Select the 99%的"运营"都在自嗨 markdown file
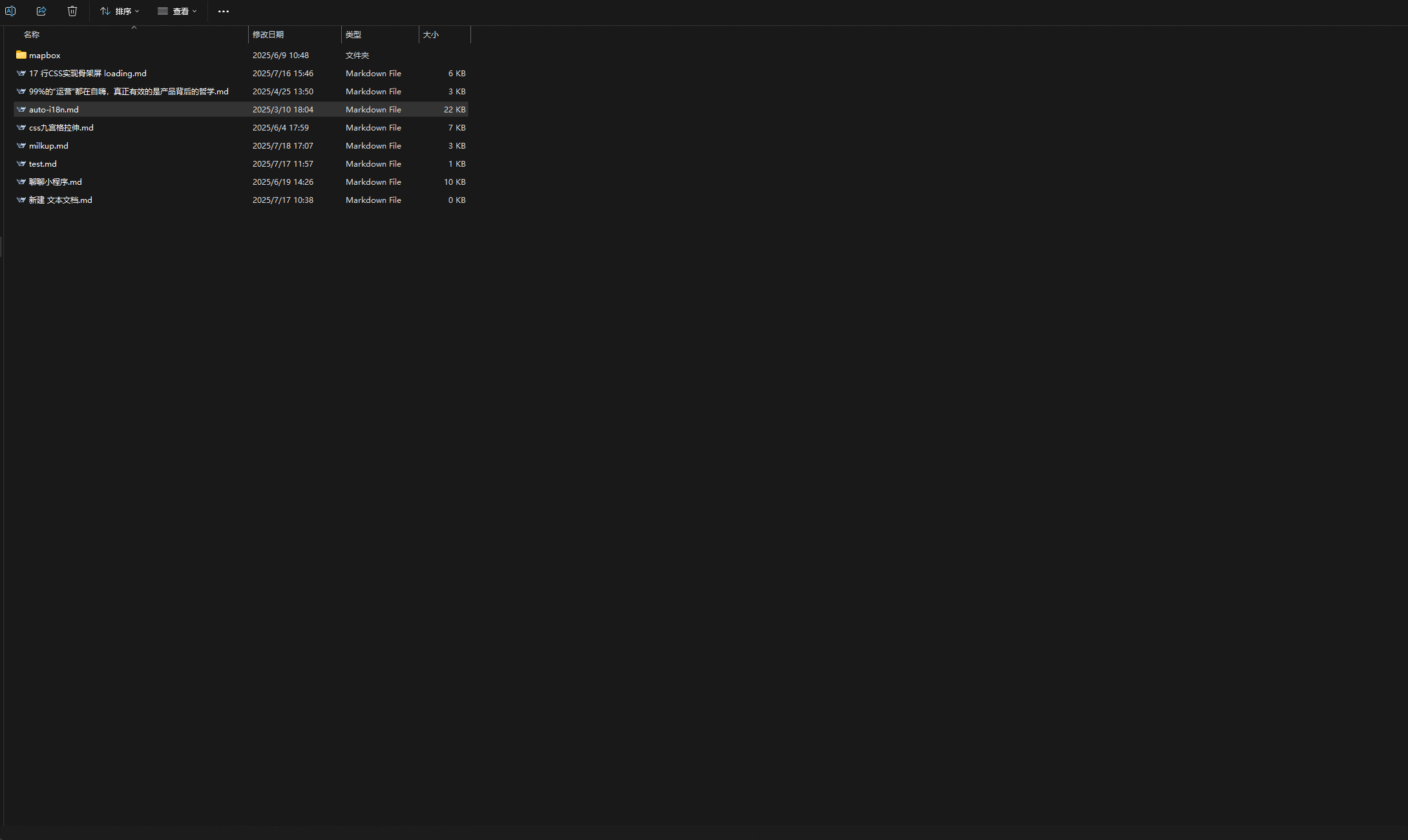The width and height of the screenshot is (1408, 840). 129,92
